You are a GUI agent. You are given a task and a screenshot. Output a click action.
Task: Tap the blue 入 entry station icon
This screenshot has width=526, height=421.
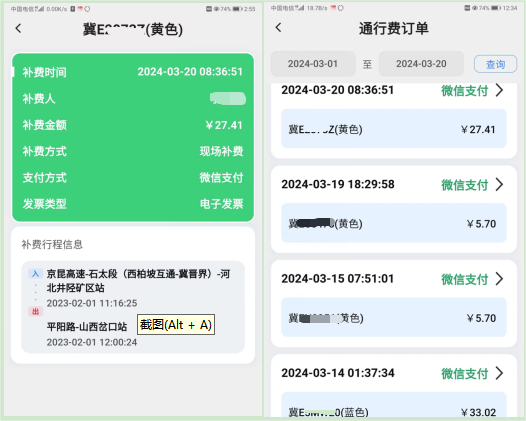pyautogui.click(x=35, y=274)
